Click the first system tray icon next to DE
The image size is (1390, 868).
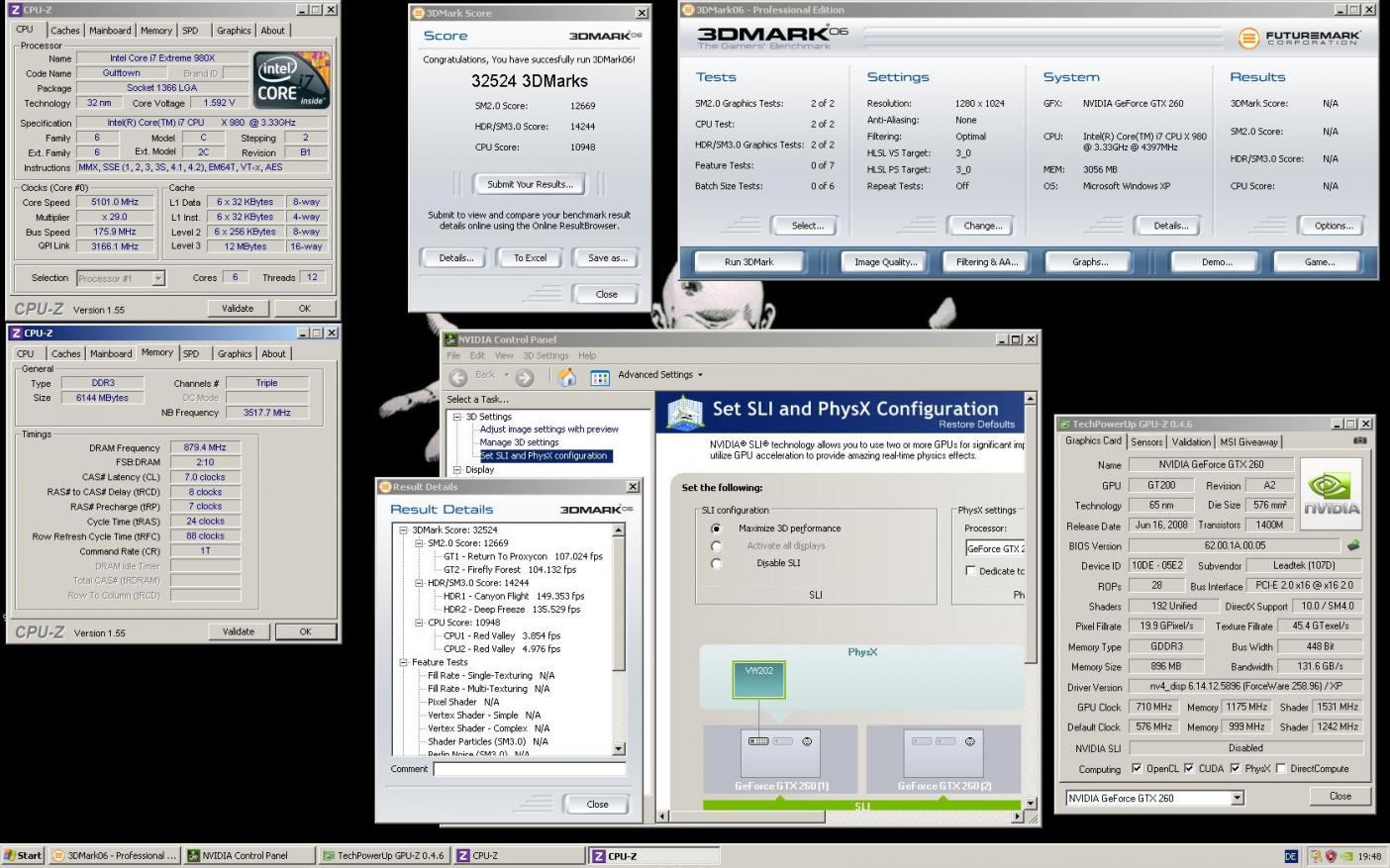pyautogui.click(x=1316, y=856)
